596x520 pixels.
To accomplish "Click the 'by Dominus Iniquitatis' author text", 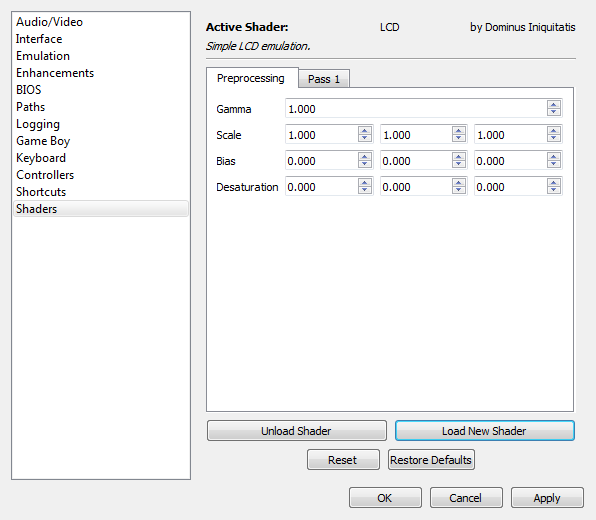I will point(523,27).
